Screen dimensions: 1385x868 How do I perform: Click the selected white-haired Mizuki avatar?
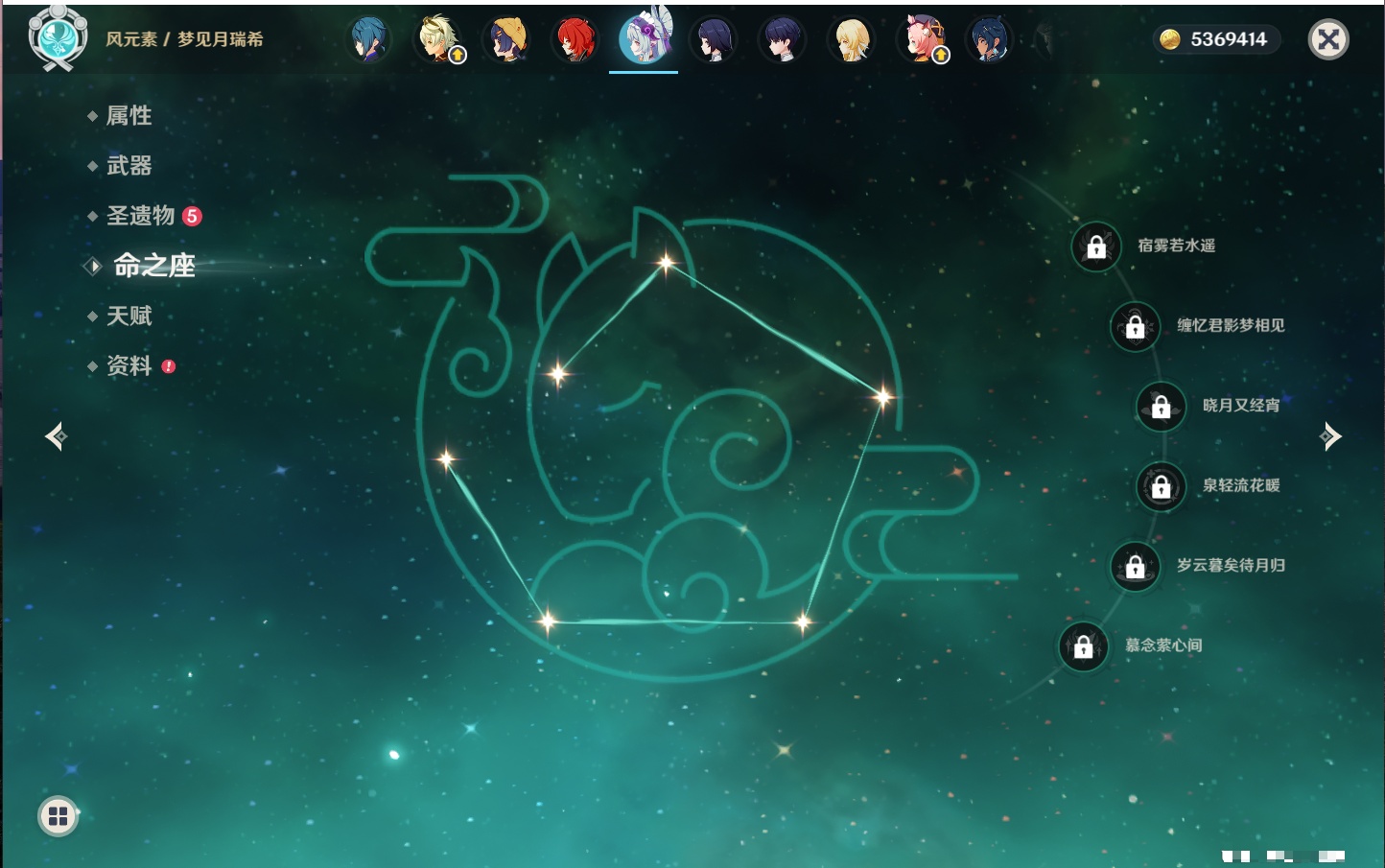pos(645,38)
